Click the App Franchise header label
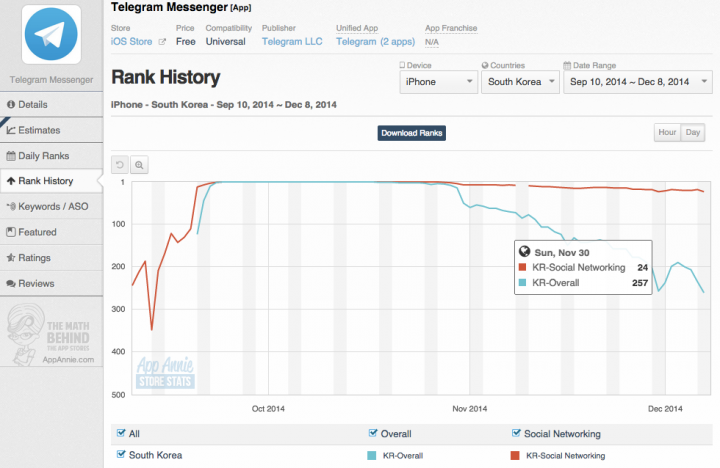Image resolution: width=720 pixels, height=468 pixels. click(x=451, y=28)
